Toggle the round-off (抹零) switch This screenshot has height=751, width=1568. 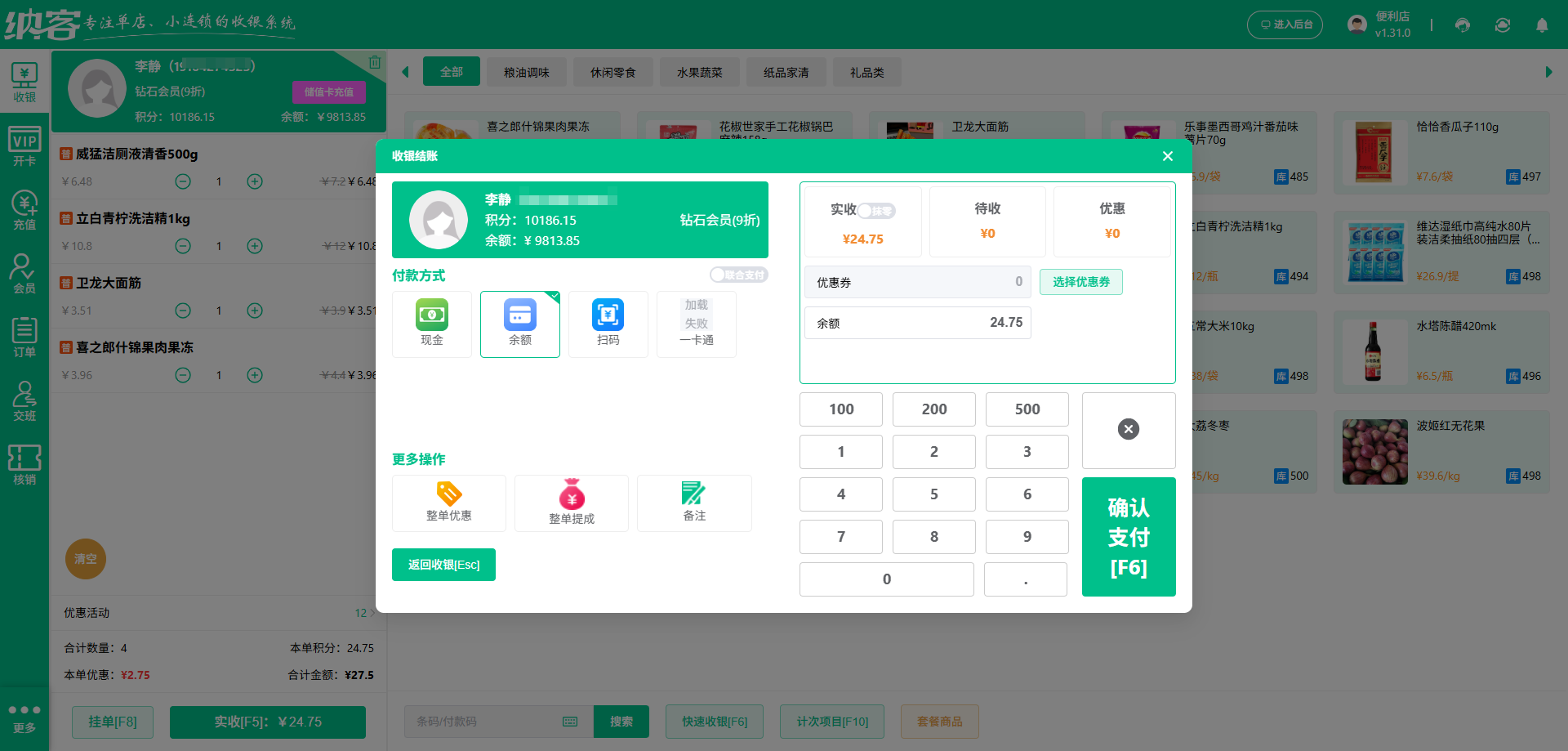tap(875, 211)
